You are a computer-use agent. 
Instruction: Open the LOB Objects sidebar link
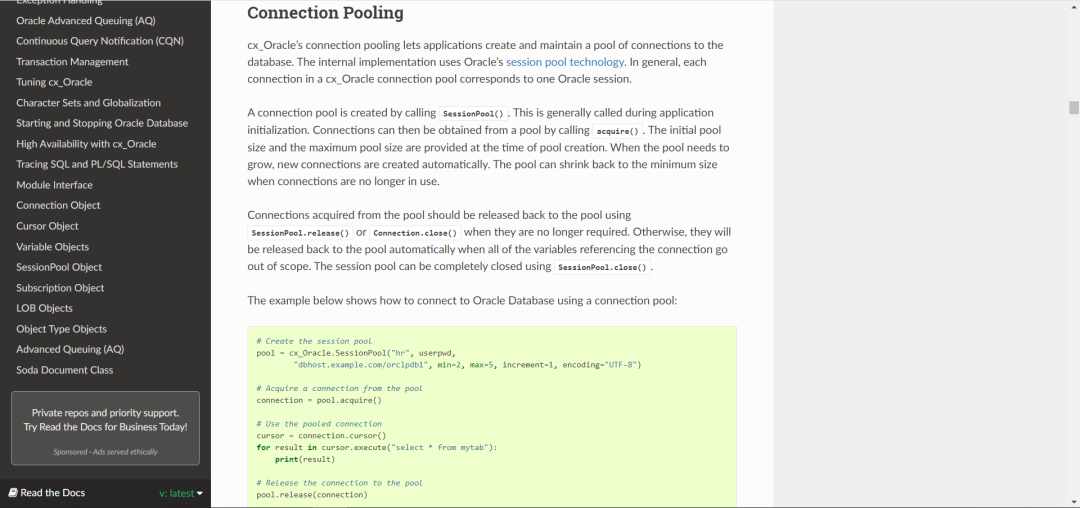pos(44,308)
